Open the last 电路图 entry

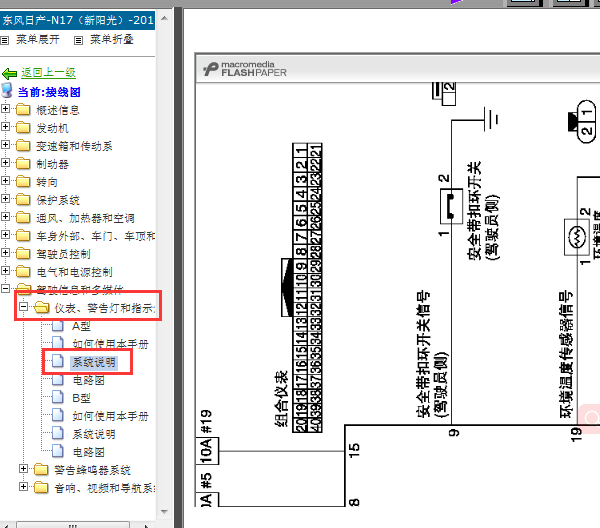[88, 452]
